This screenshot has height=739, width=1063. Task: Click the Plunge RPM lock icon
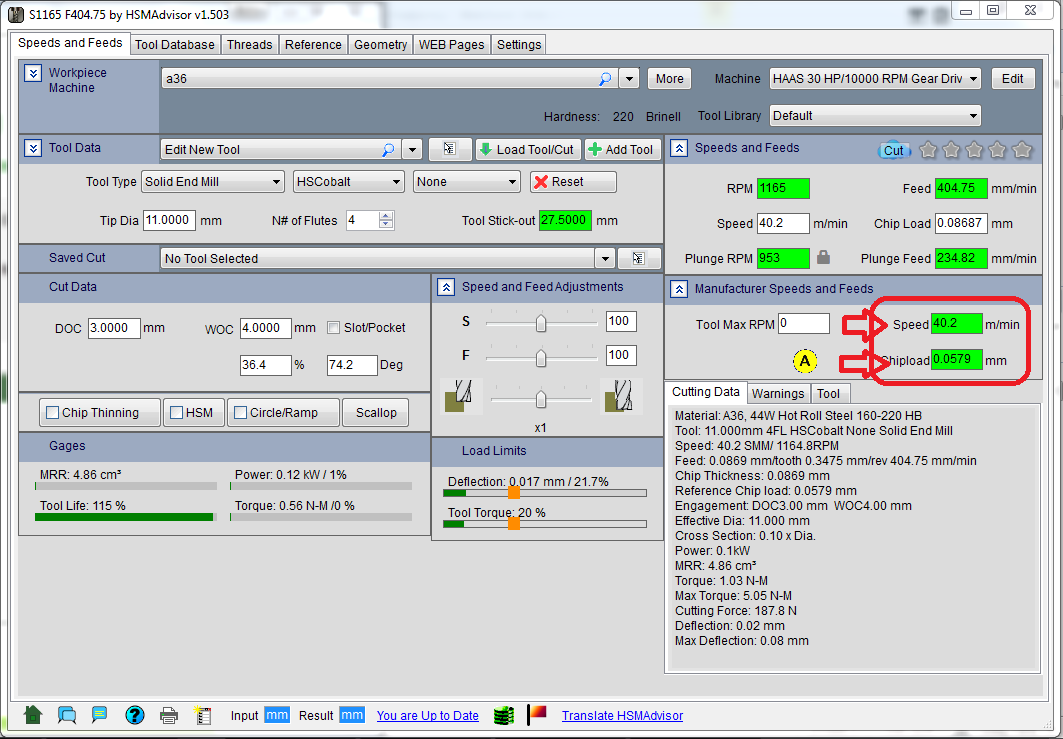(823, 258)
